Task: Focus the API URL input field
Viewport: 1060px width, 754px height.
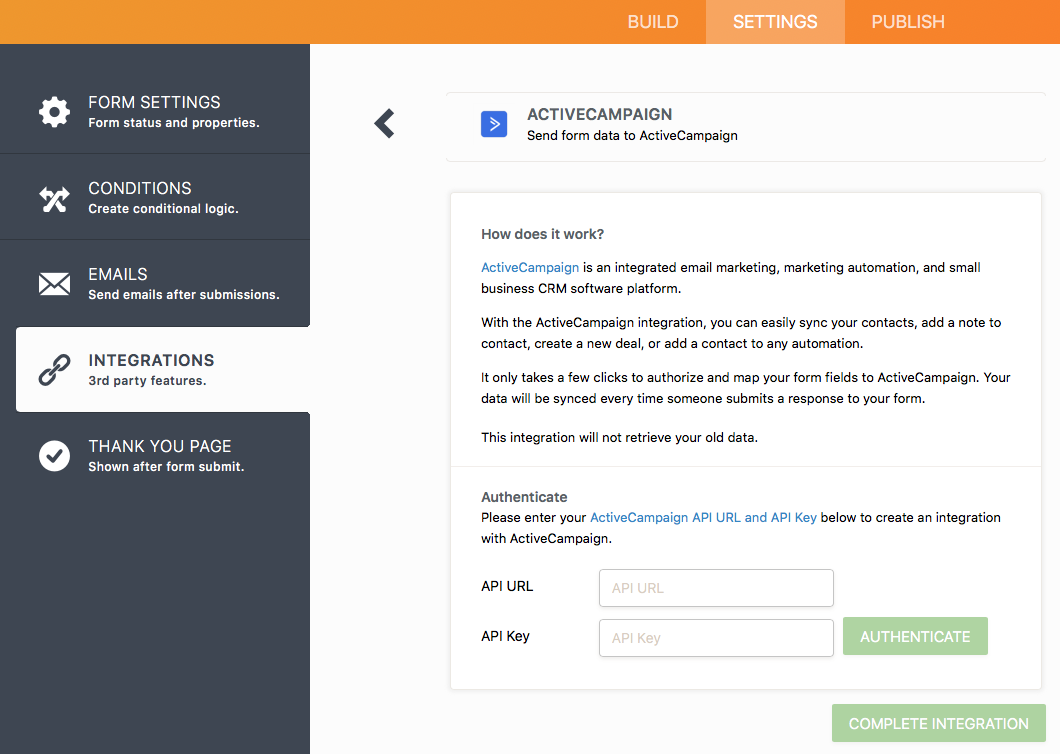Action: coord(716,588)
